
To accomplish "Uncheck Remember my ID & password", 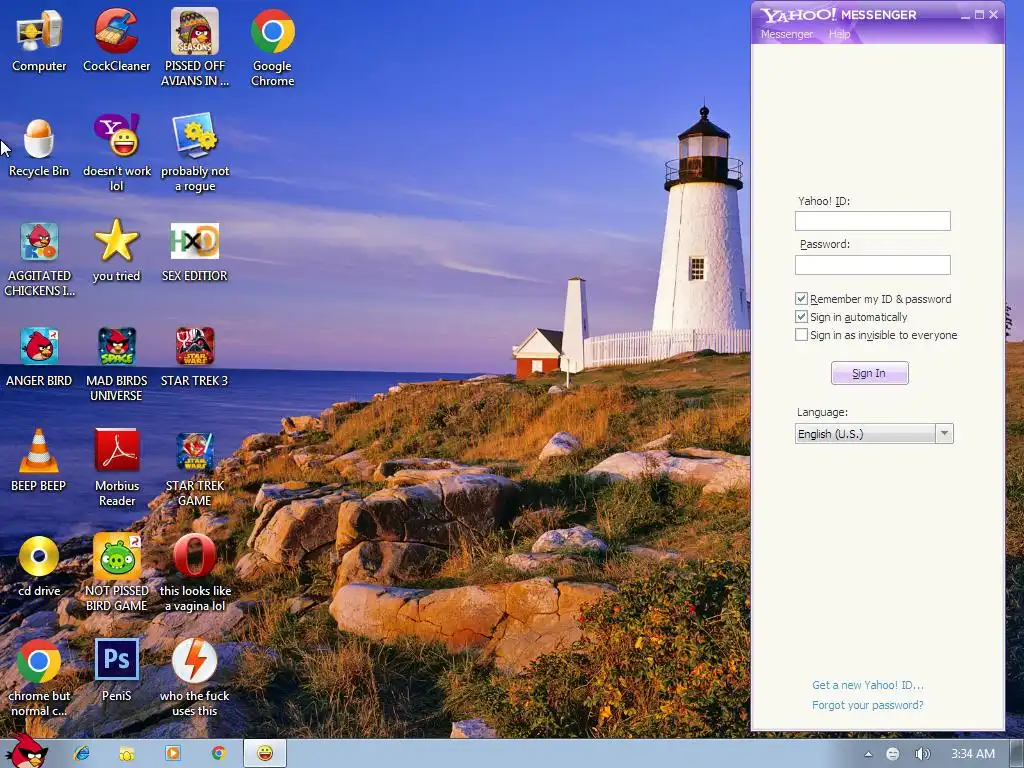I will [801, 298].
